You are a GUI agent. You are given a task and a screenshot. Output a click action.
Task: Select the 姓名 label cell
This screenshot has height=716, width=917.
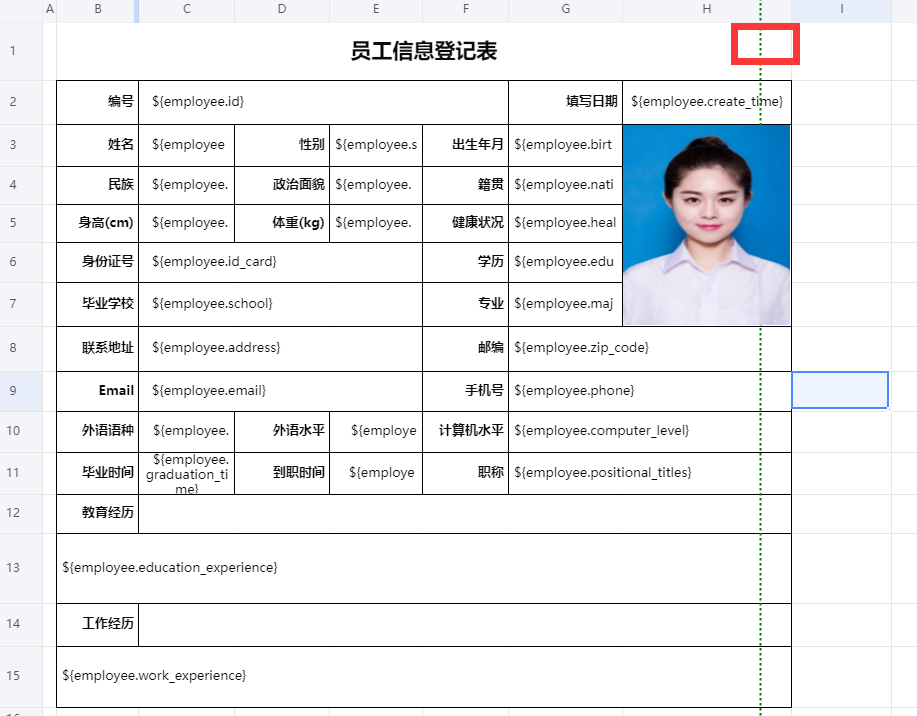tap(98, 145)
